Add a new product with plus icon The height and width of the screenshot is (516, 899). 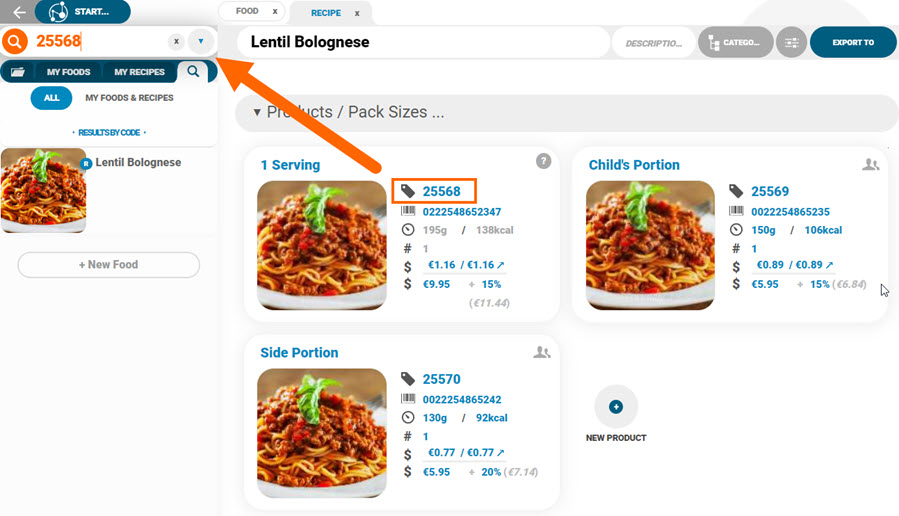[x=616, y=406]
